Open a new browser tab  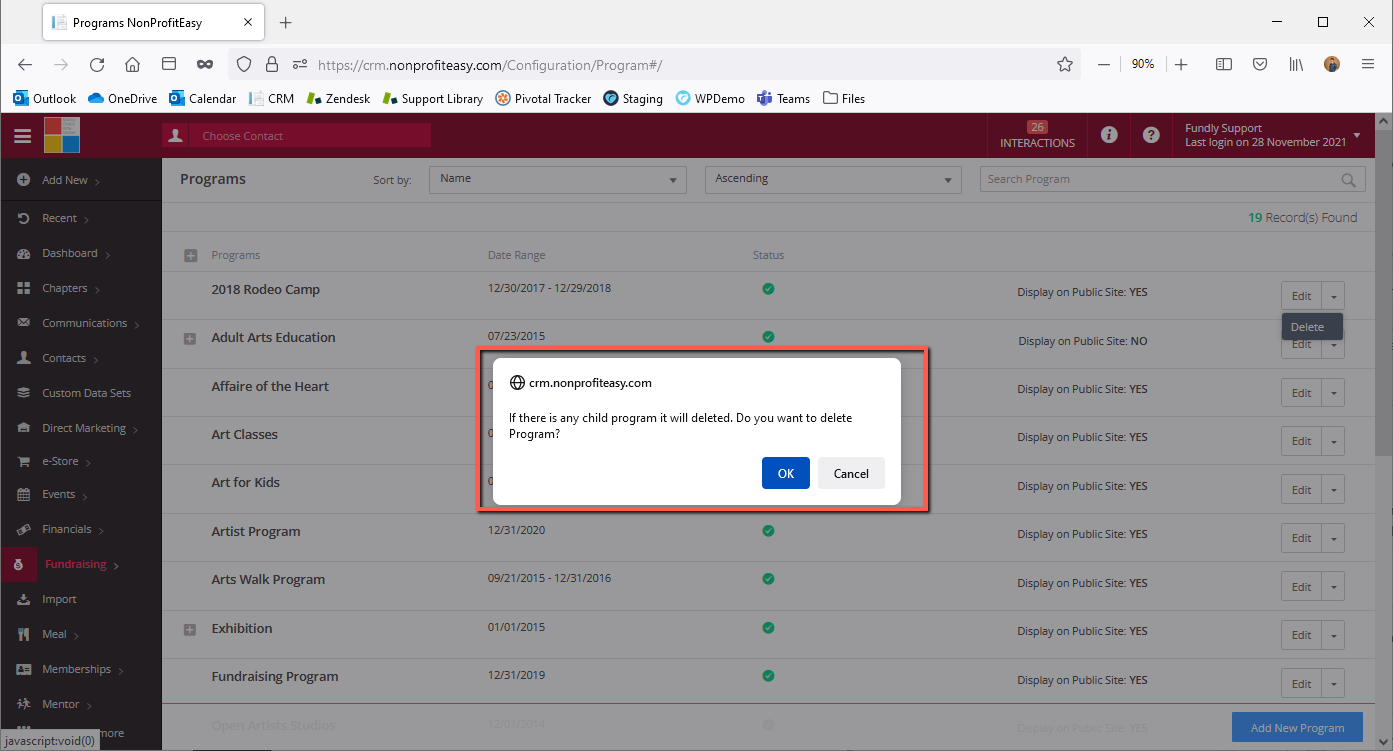point(286,22)
